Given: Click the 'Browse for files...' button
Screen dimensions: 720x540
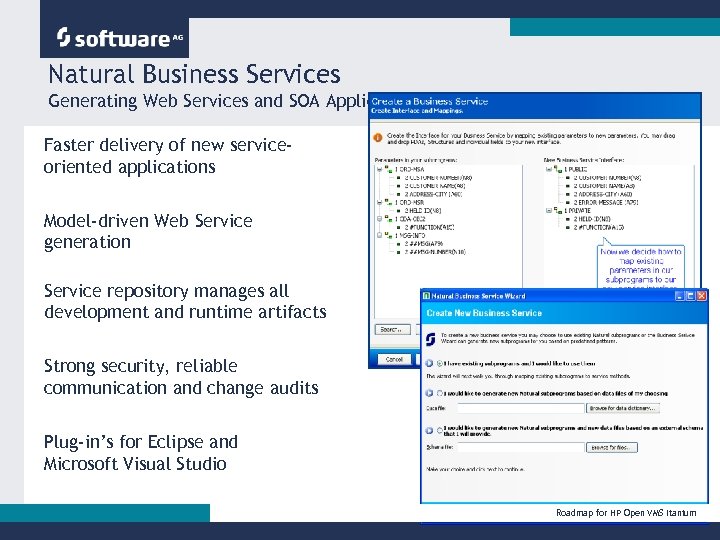Looking at the screenshot, I should click(612, 447).
